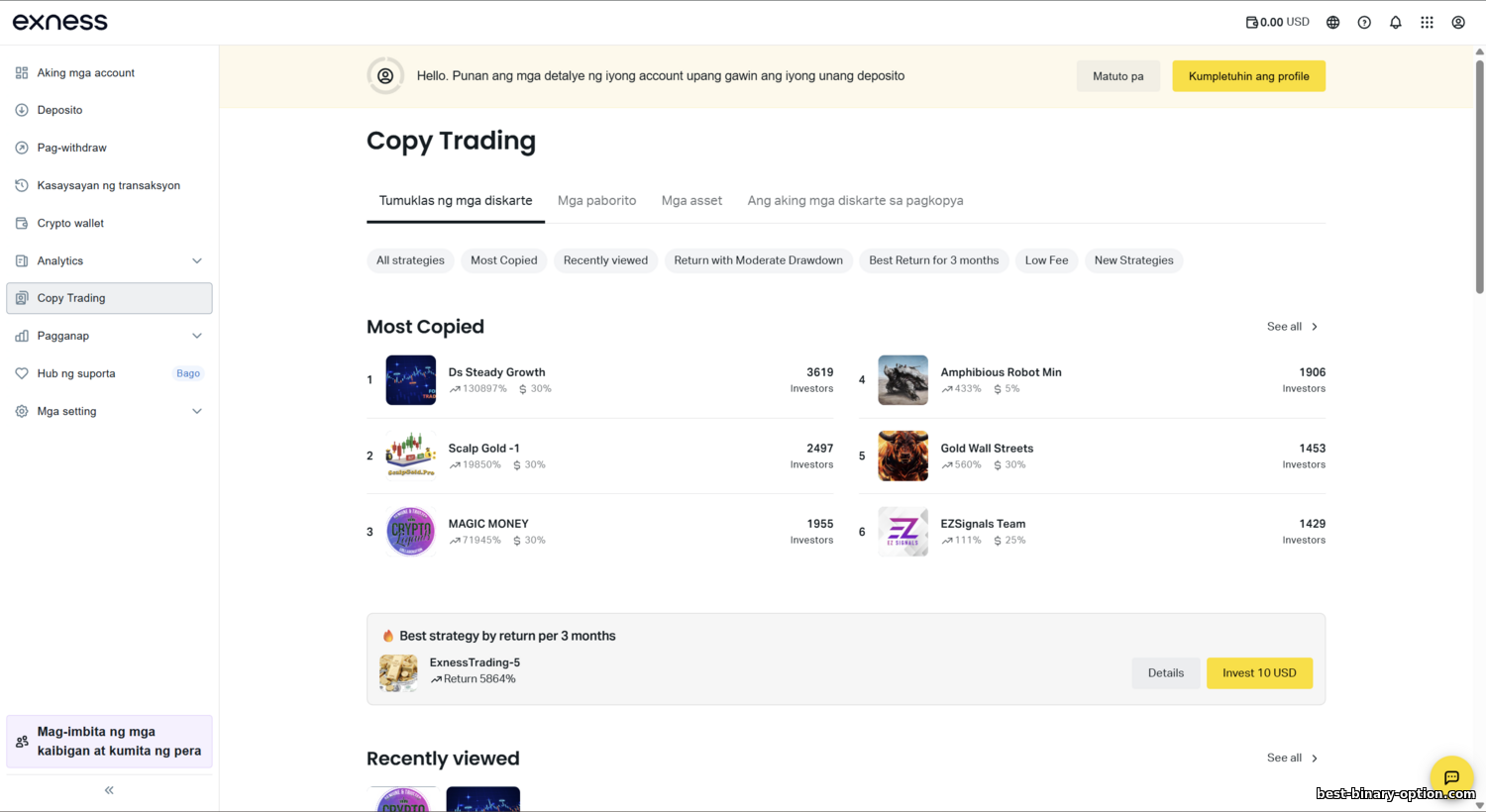1486x812 pixels.
Task: Click the Invest 10 USD button
Action: (x=1259, y=673)
